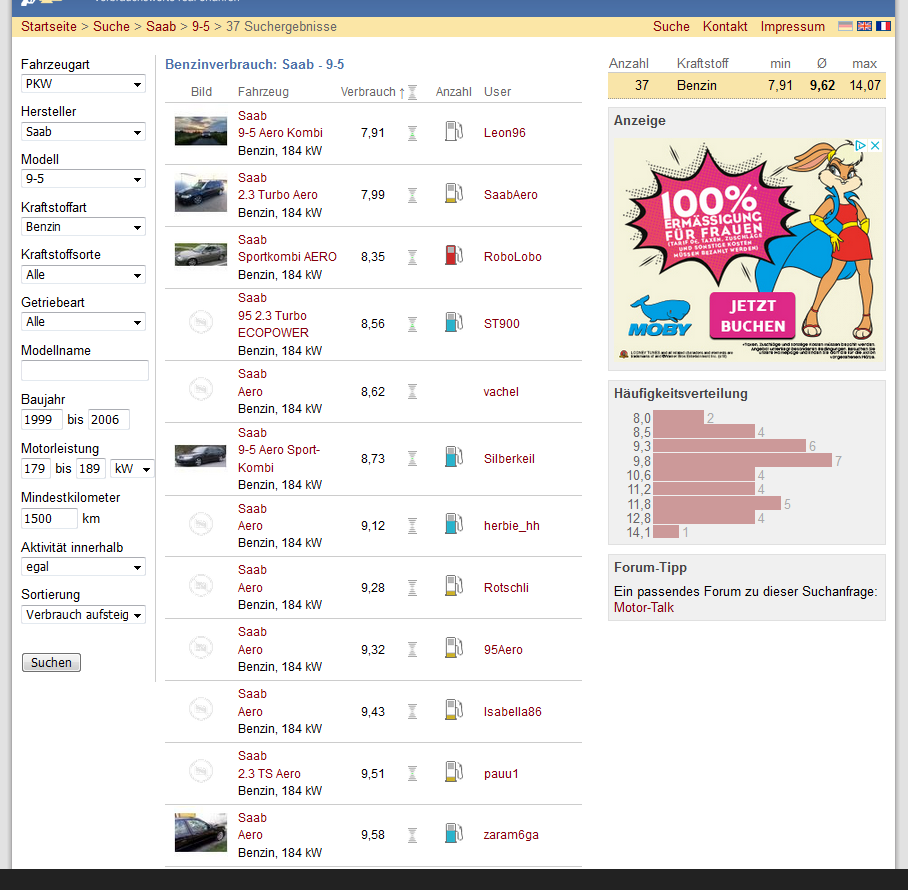Click the Mindestkilometer field
Viewport: 908px width, 890px height.
(49, 519)
